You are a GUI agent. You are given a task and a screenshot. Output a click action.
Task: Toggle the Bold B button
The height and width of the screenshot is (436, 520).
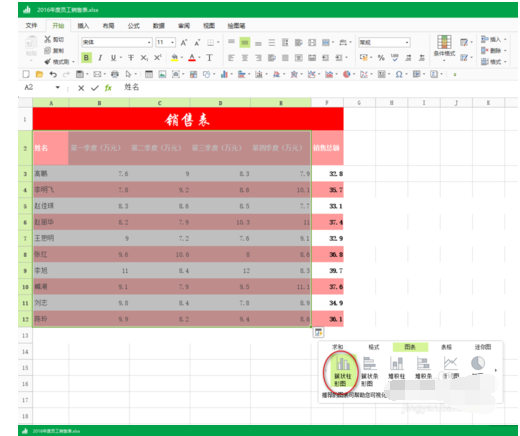86,58
